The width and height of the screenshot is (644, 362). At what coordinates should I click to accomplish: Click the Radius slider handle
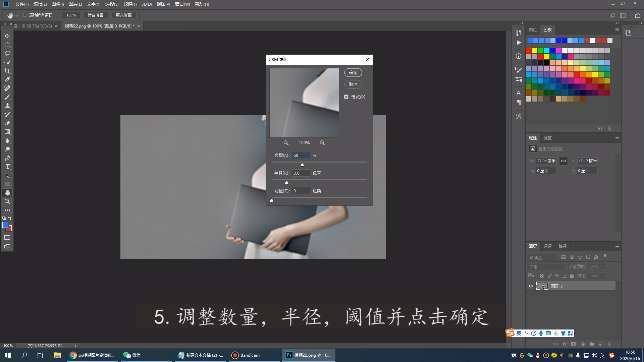pos(286,182)
